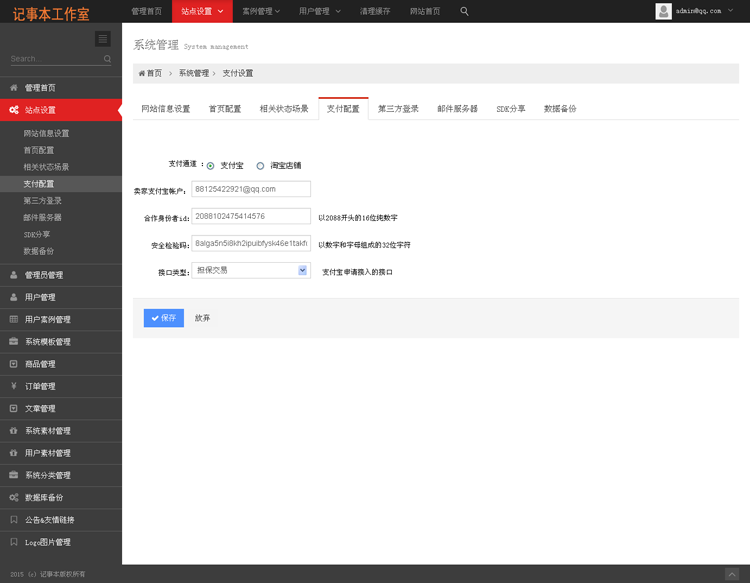Click the 支付设置 breadcrumb text

238,73
